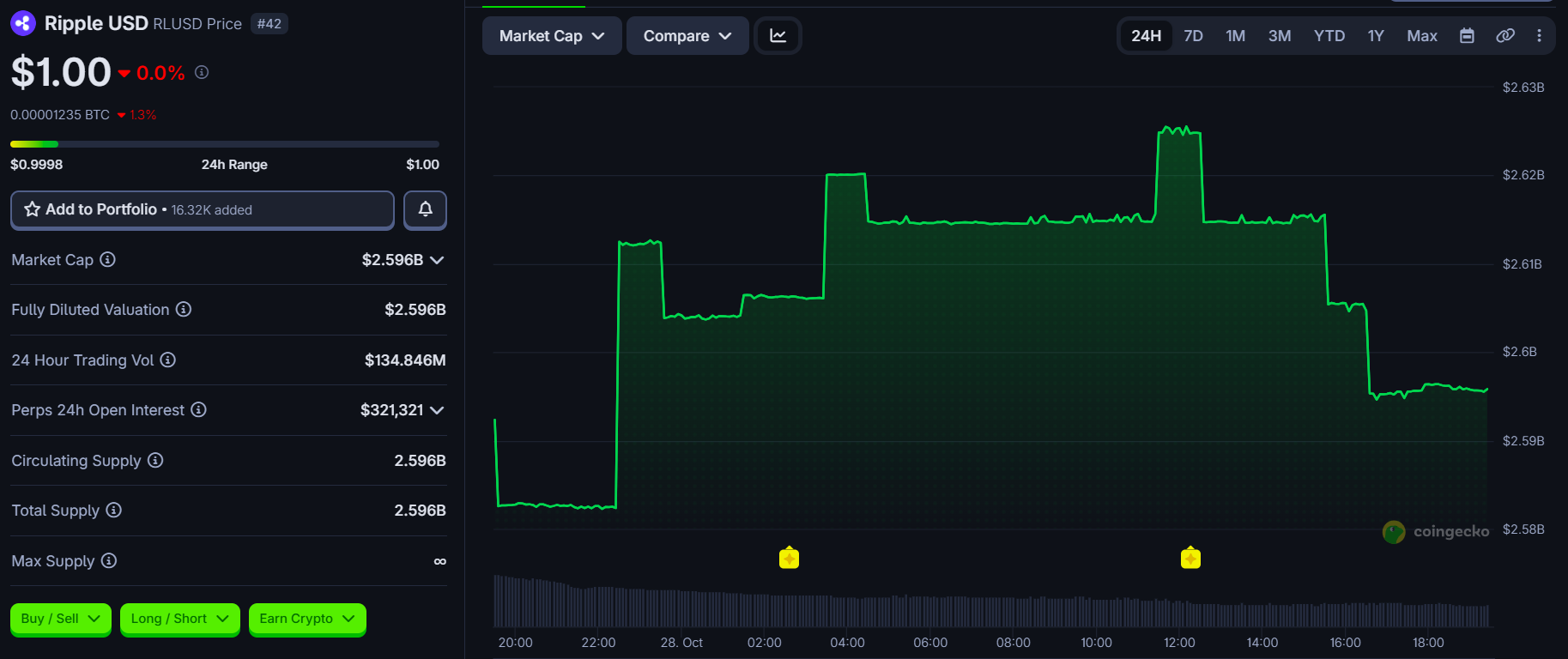Screen dimensions: 1568x659
Task: Click Perps 24h Open Interest info icon
Action: 198,409
